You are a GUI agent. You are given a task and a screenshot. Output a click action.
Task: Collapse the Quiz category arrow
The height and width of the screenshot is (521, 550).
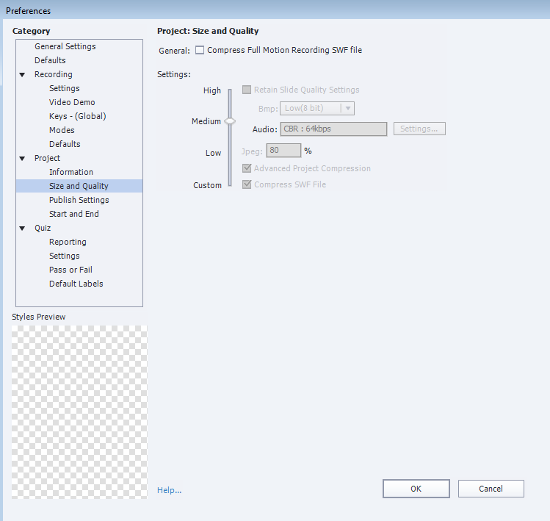[22, 228]
